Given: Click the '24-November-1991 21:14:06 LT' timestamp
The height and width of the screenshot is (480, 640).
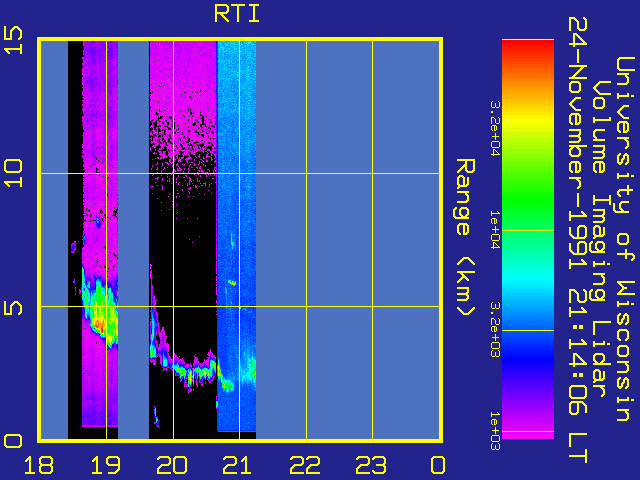Looking at the screenshot, I should click(578, 240).
